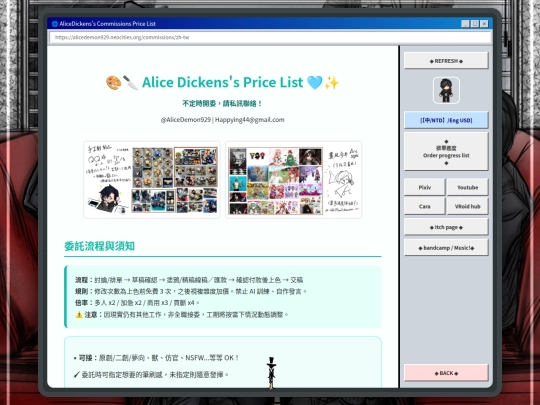Click the globe icon in title bar

[x=54, y=24]
